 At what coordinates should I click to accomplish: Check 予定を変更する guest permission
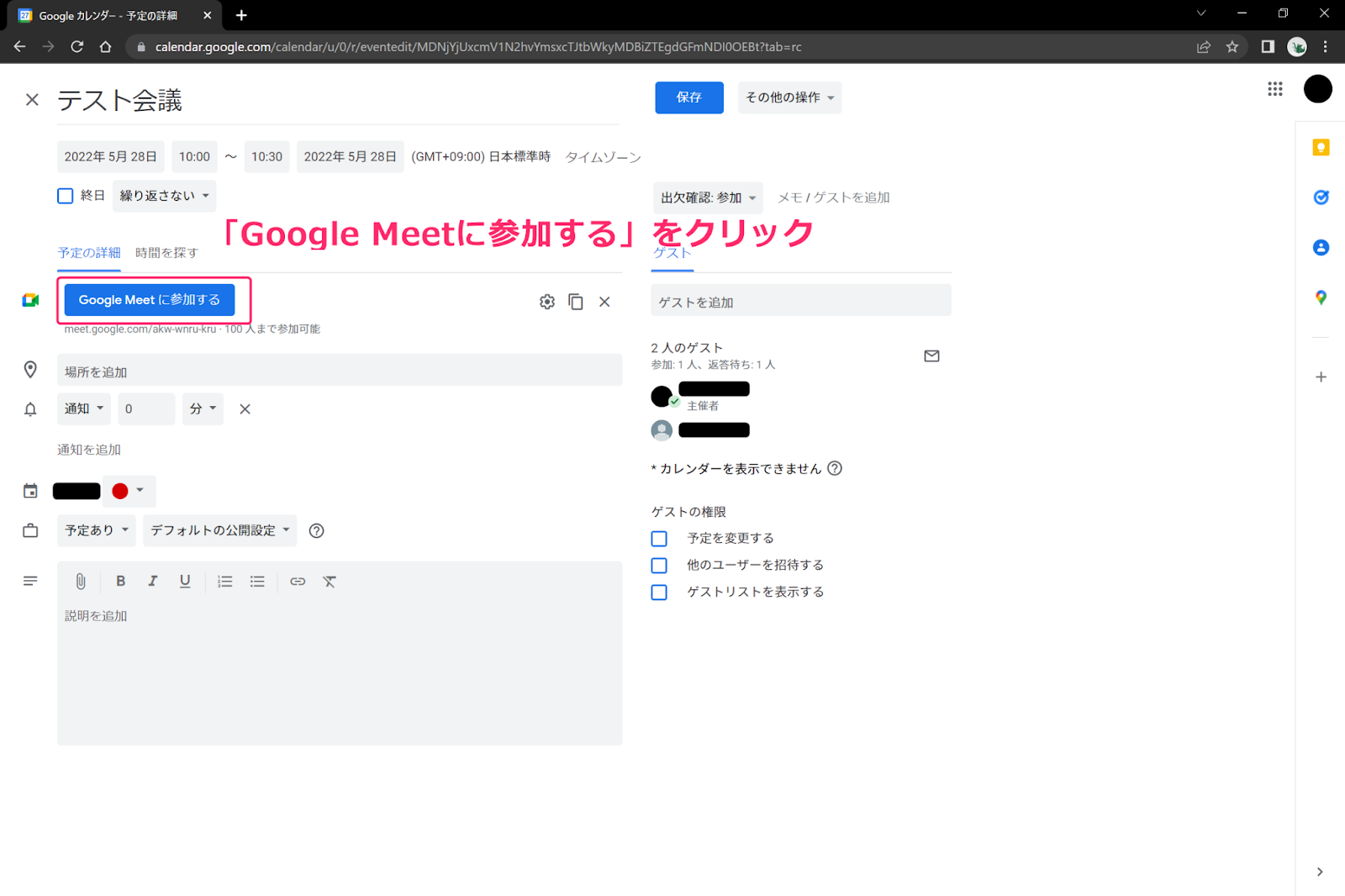pos(659,539)
